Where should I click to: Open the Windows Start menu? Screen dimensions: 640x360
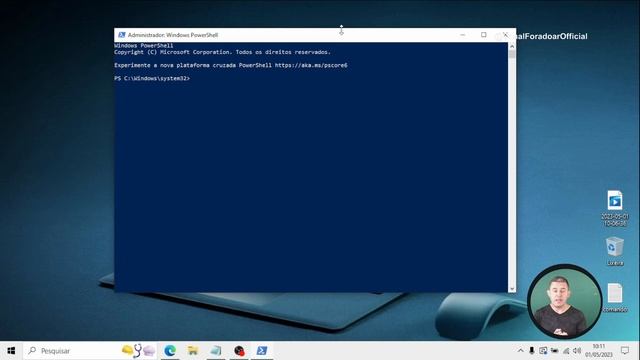[11, 351]
